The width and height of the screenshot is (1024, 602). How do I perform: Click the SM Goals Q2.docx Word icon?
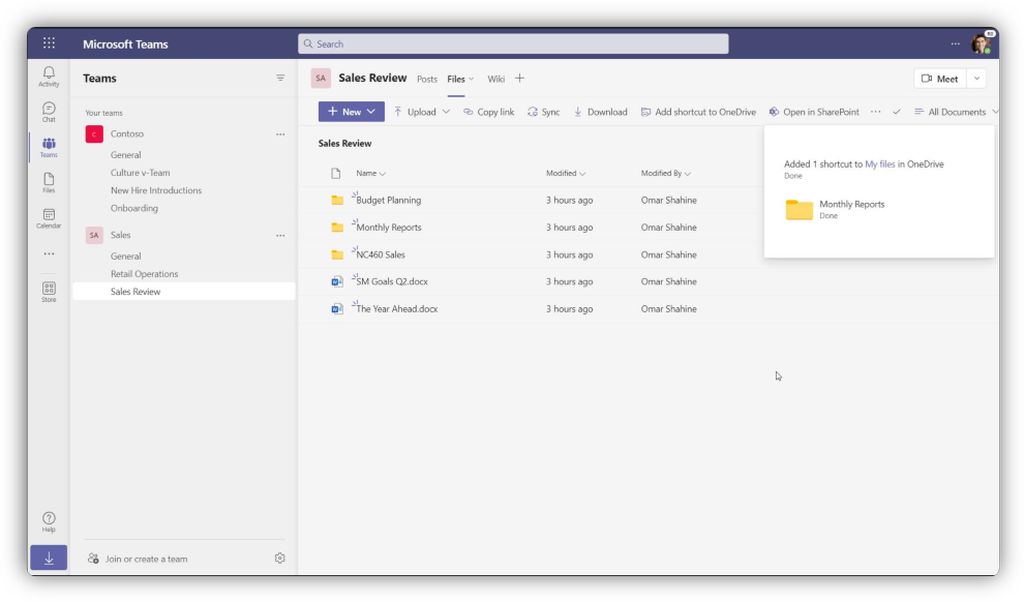[x=337, y=281]
